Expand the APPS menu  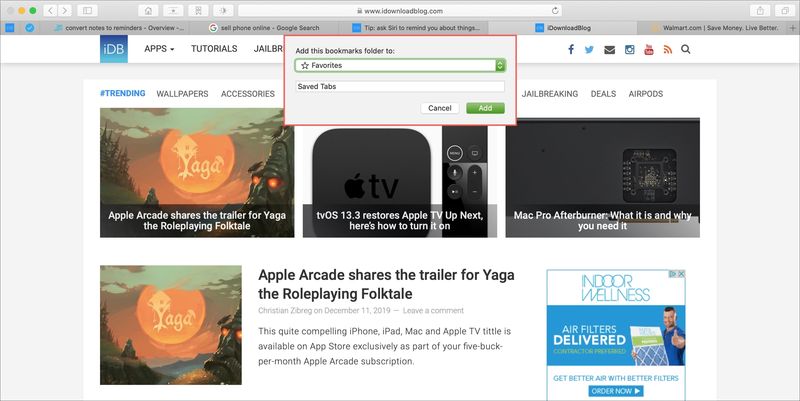click(159, 49)
